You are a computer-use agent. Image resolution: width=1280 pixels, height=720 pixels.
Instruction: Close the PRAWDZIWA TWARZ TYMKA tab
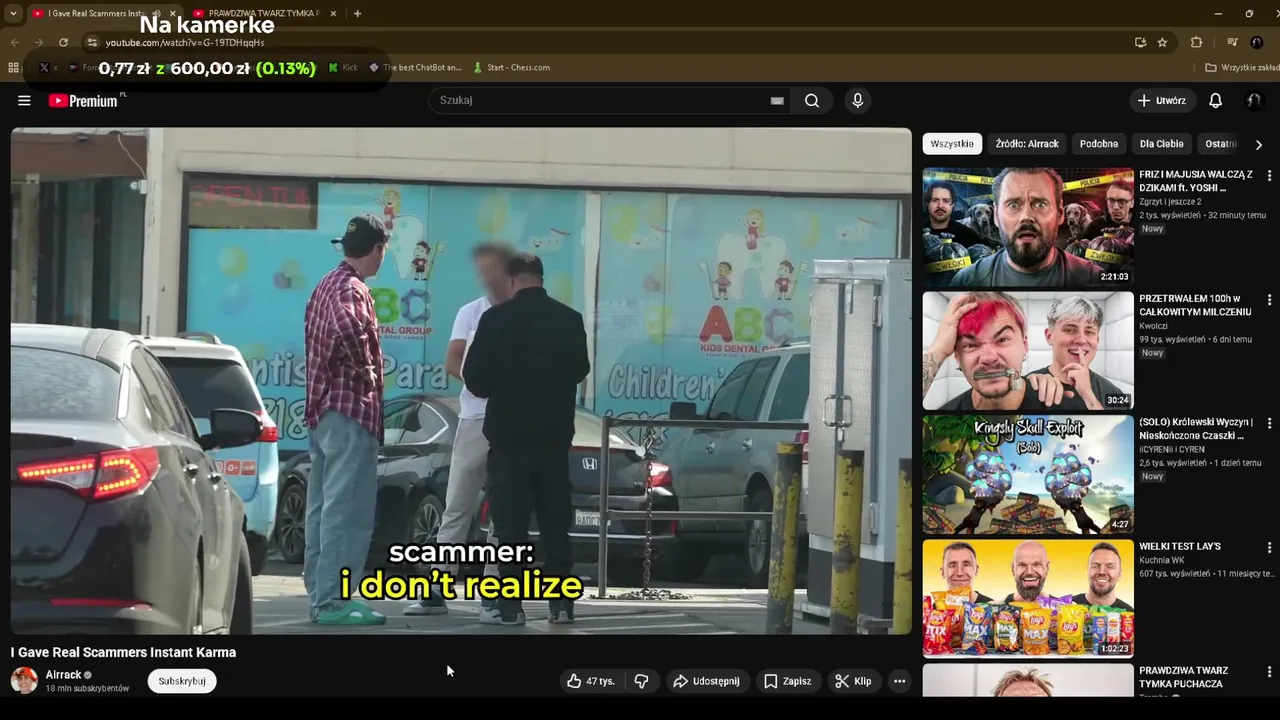(x=333, y=13)
